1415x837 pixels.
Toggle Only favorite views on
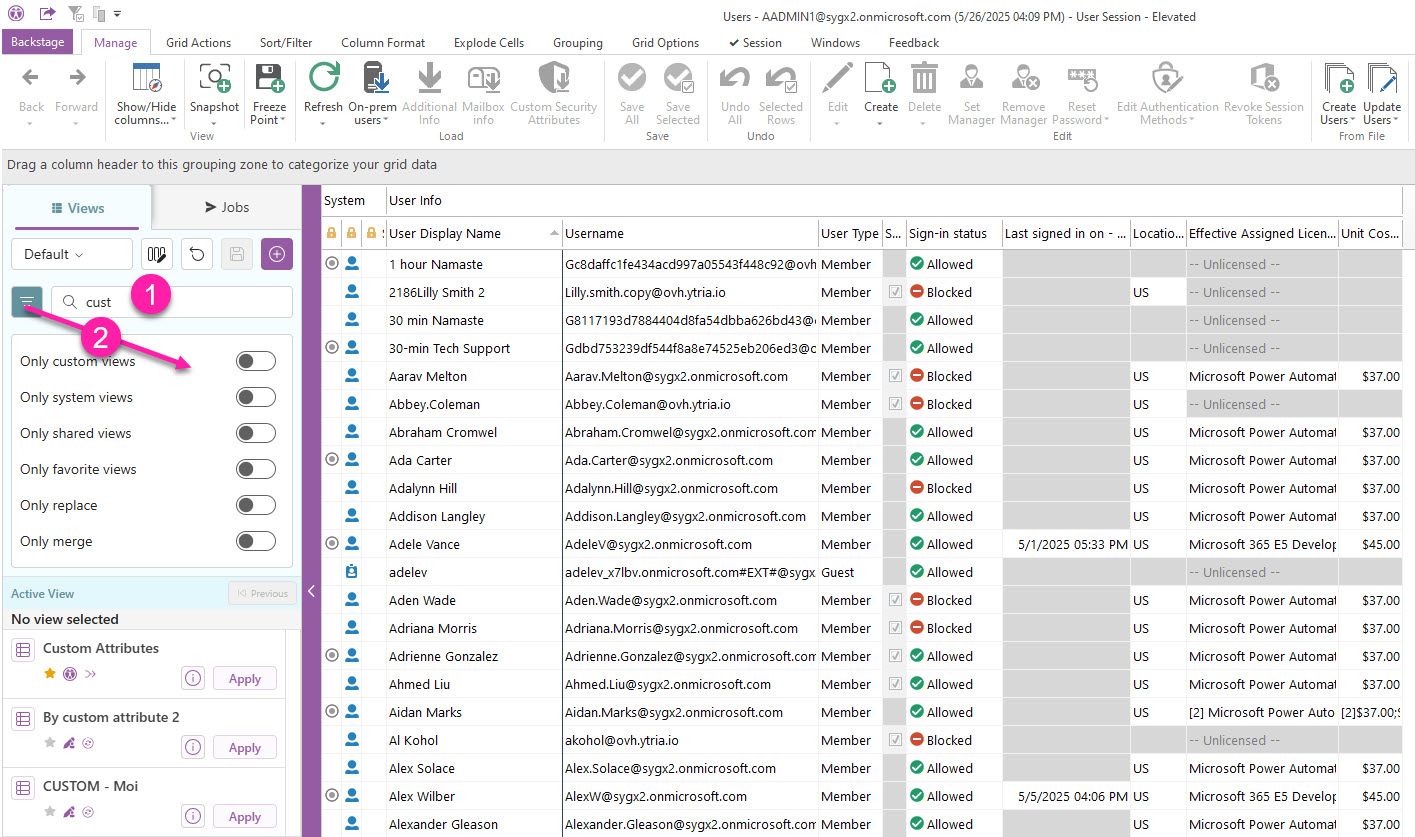(255, 469)
